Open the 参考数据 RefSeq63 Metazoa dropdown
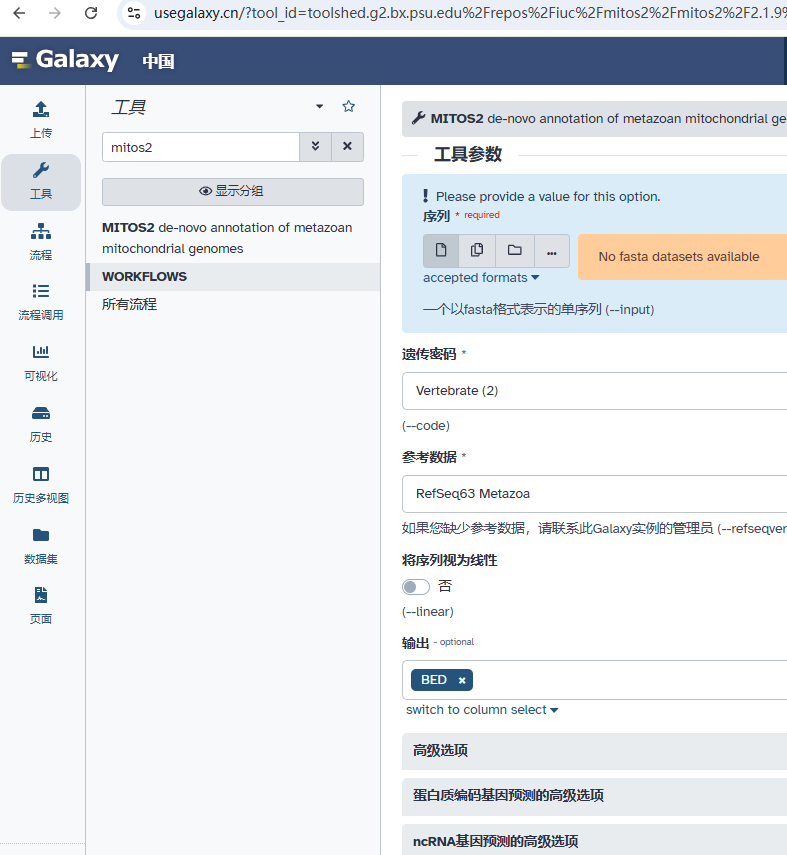The width and height of the screenshot is (787, 855). 594,494
